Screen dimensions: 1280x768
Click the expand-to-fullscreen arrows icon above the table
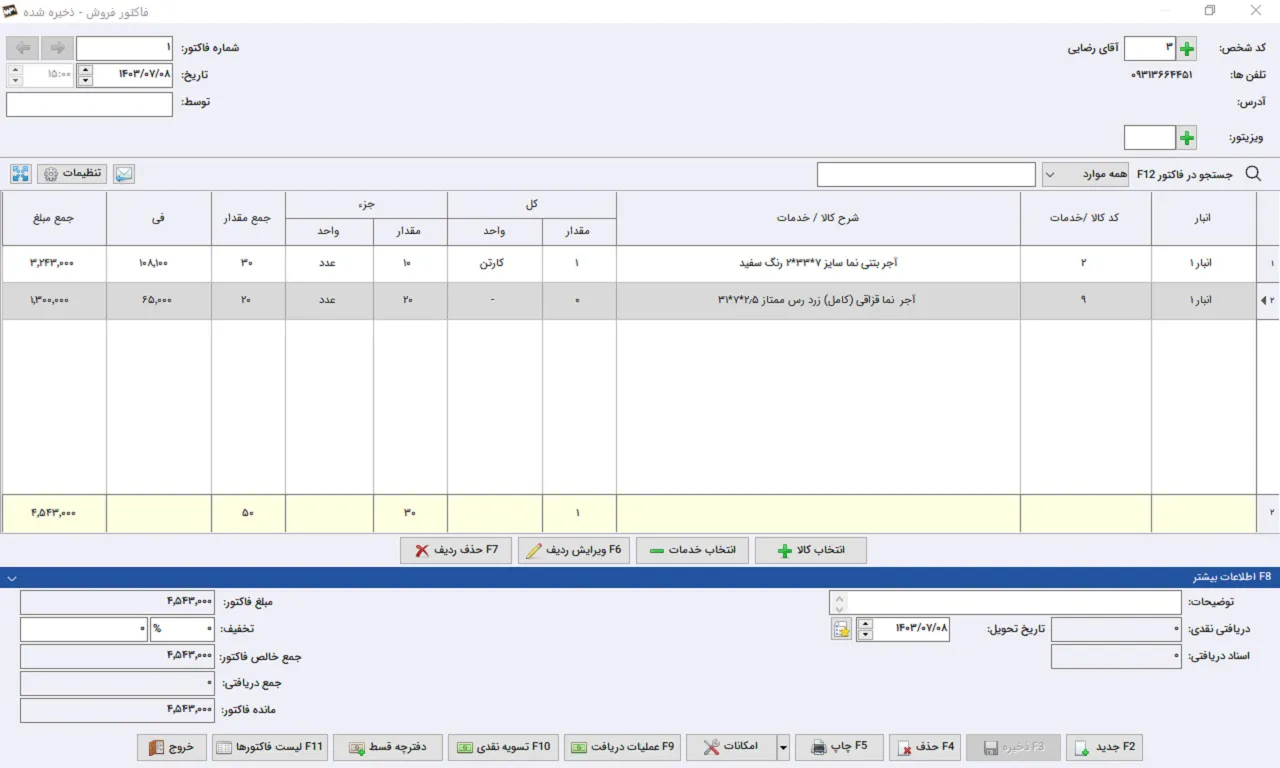tap(21, 174)
